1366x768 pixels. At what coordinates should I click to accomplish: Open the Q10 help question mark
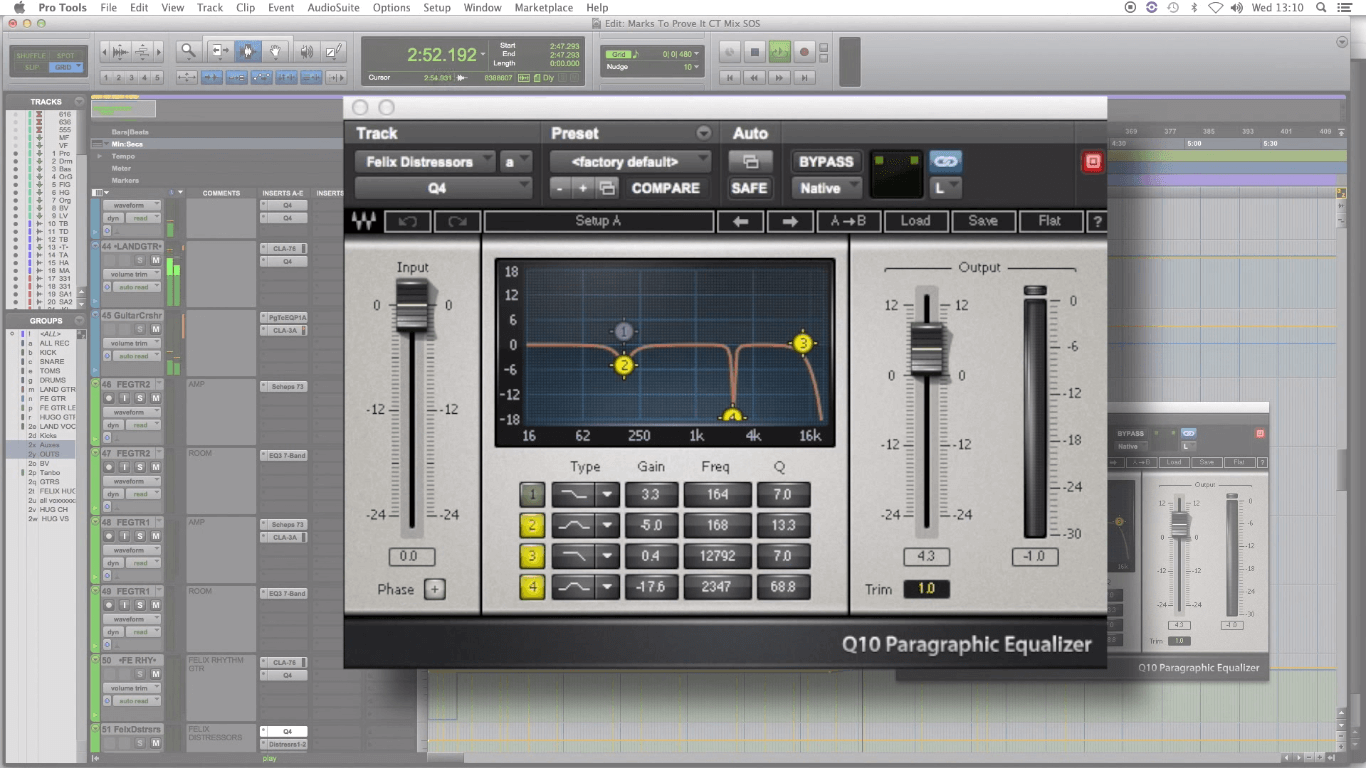[1097, 221]
